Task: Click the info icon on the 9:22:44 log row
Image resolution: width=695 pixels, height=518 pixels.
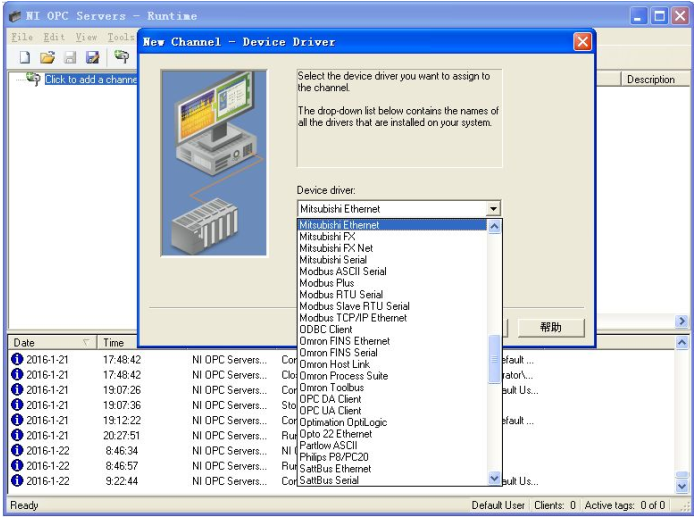Action: pos(17,480)
